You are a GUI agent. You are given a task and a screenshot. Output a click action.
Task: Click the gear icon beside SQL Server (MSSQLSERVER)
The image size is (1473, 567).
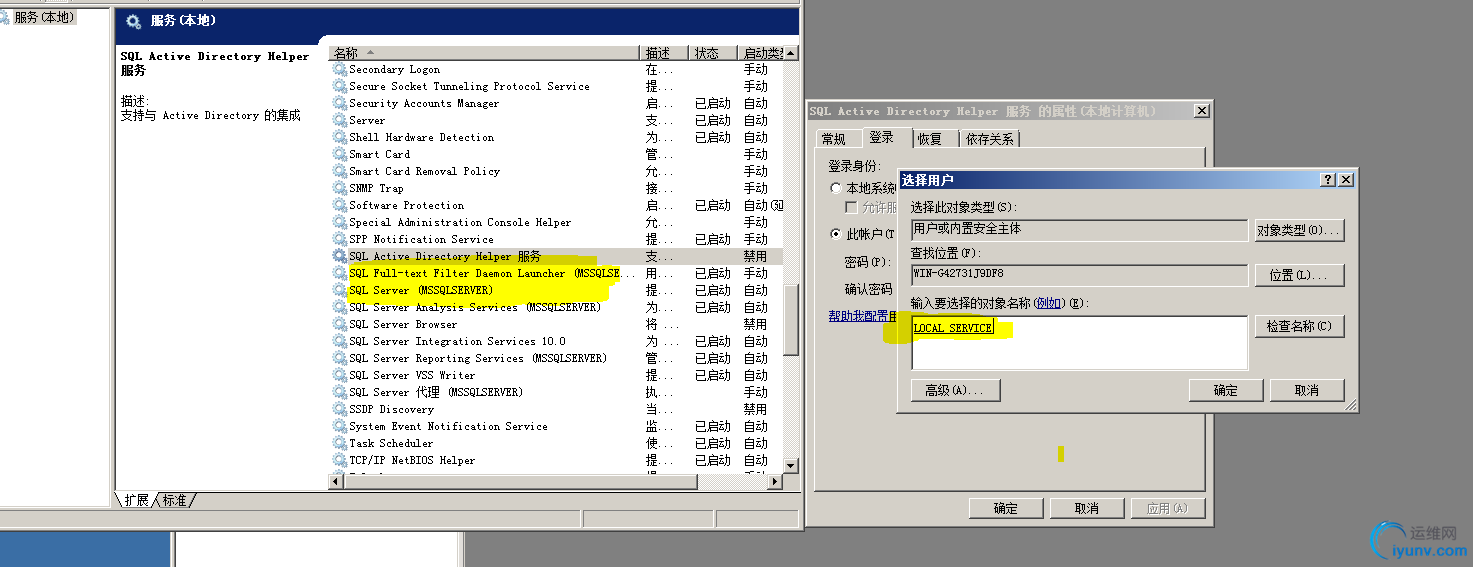tap(340, 291)
